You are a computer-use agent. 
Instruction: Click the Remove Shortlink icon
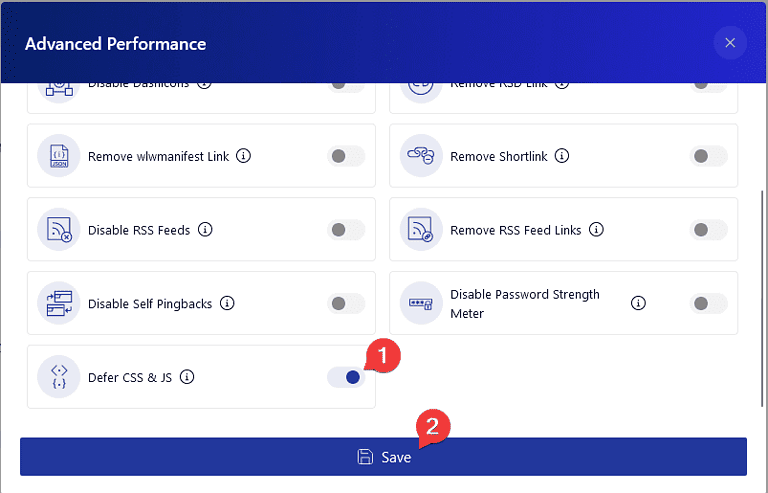[x=420, y=156]
